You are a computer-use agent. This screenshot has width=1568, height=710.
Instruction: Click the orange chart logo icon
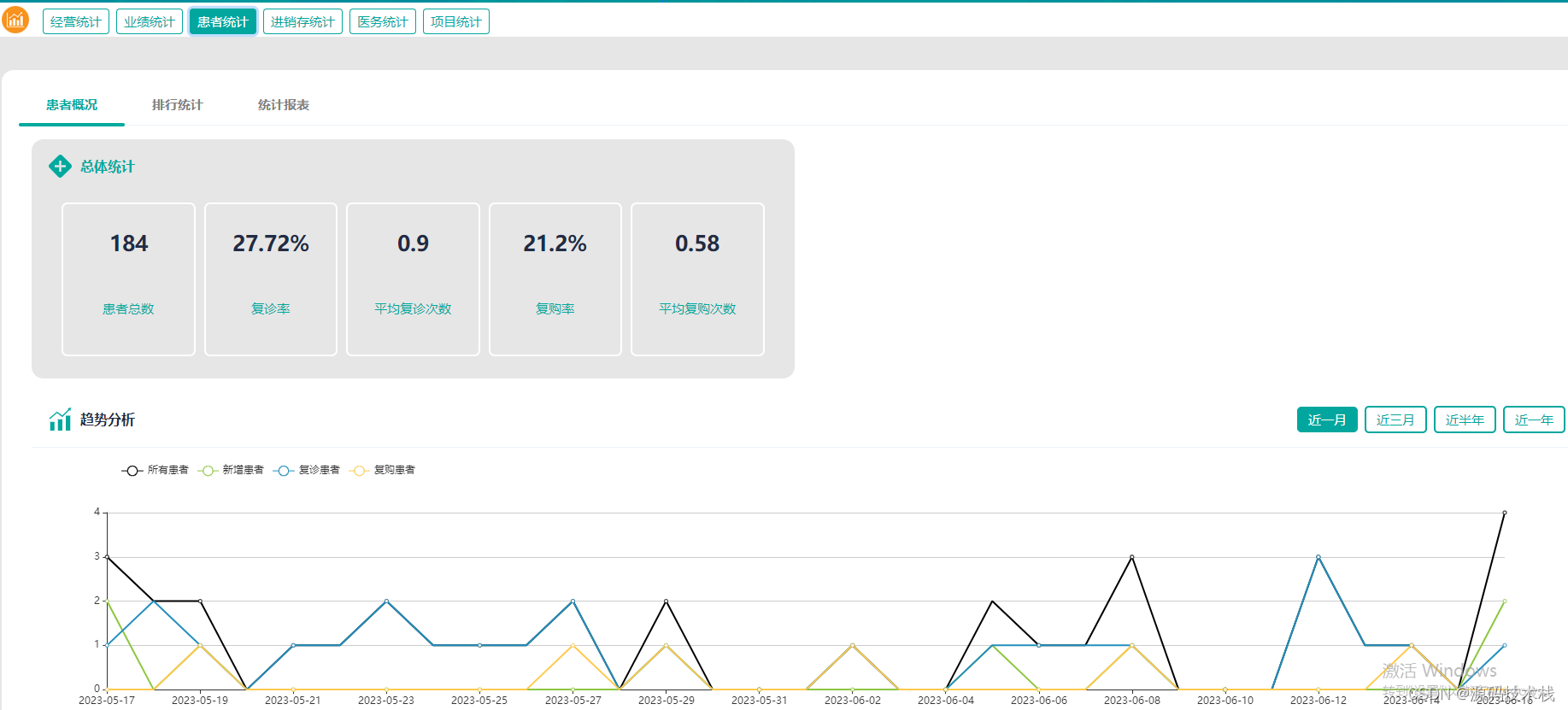[15, 20]
